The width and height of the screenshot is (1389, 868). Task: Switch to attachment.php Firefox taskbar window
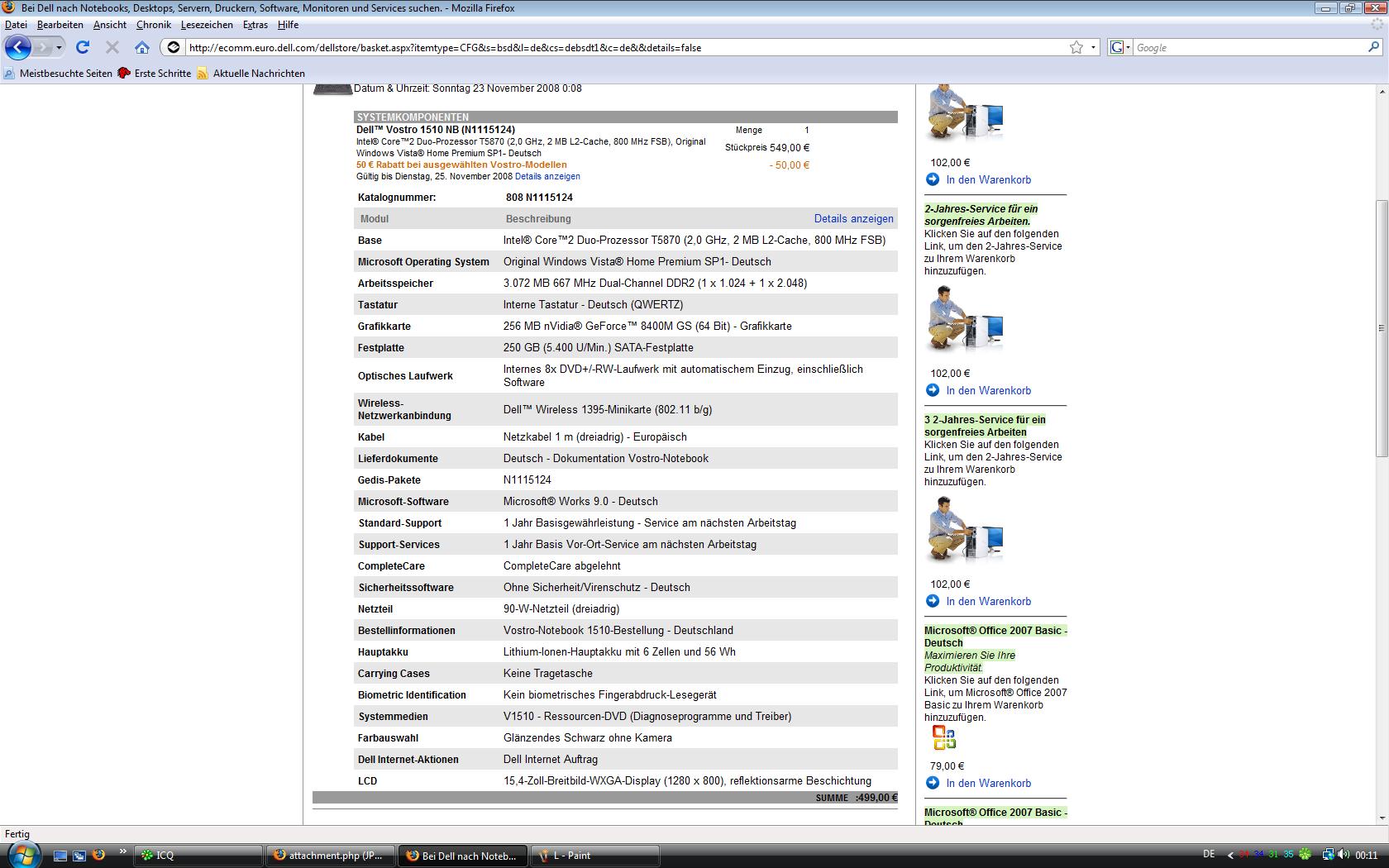coord(331,856)
